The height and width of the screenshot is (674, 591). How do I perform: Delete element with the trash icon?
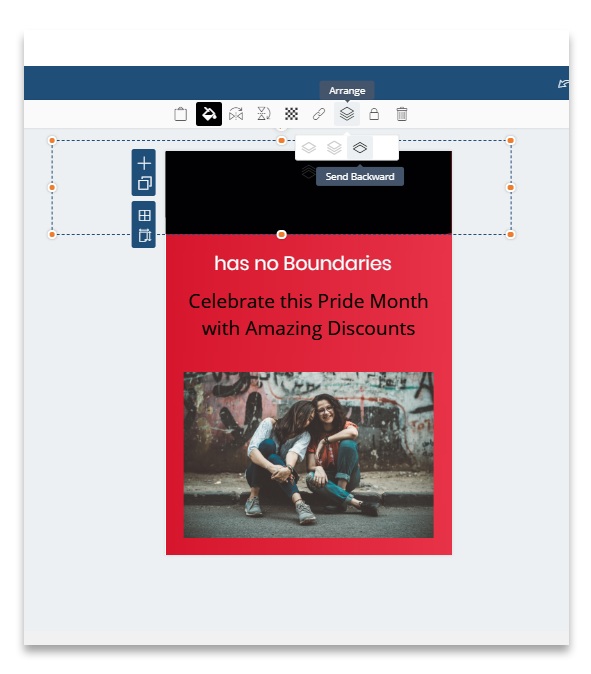click(402, 114)
